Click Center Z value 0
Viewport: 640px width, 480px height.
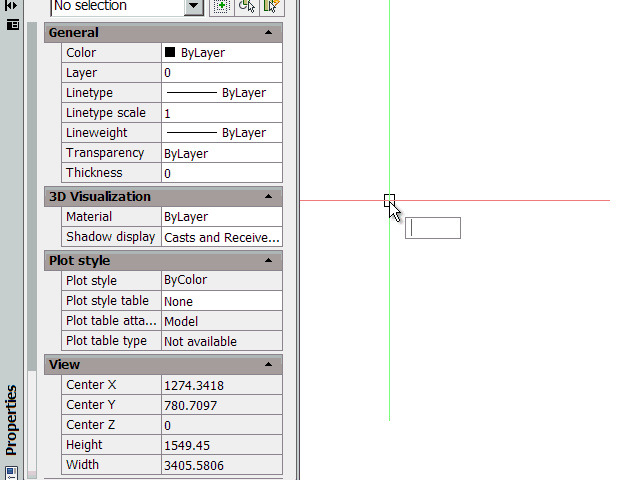click(x=222, y=425)
